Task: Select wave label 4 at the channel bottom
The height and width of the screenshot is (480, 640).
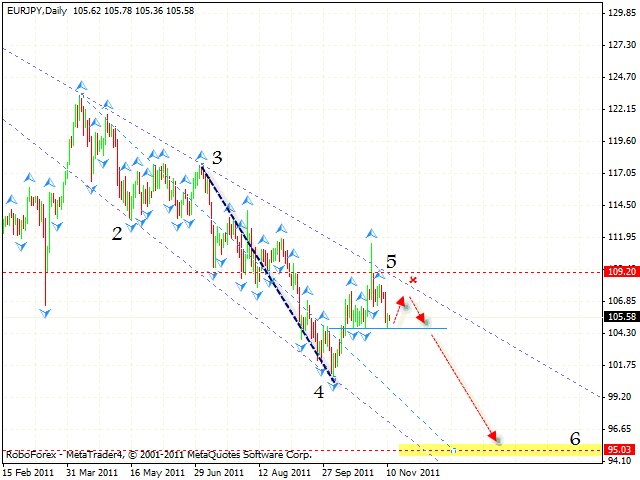Action: click(319, 393)
